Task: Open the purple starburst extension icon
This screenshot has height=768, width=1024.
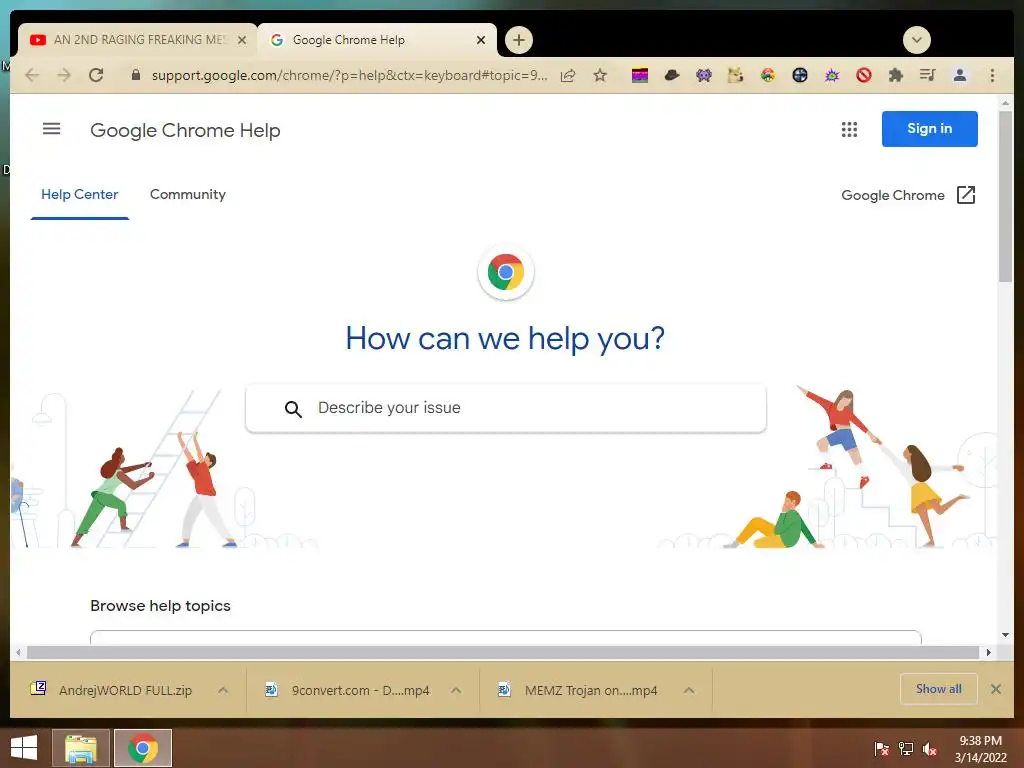Action: (832, 75)
